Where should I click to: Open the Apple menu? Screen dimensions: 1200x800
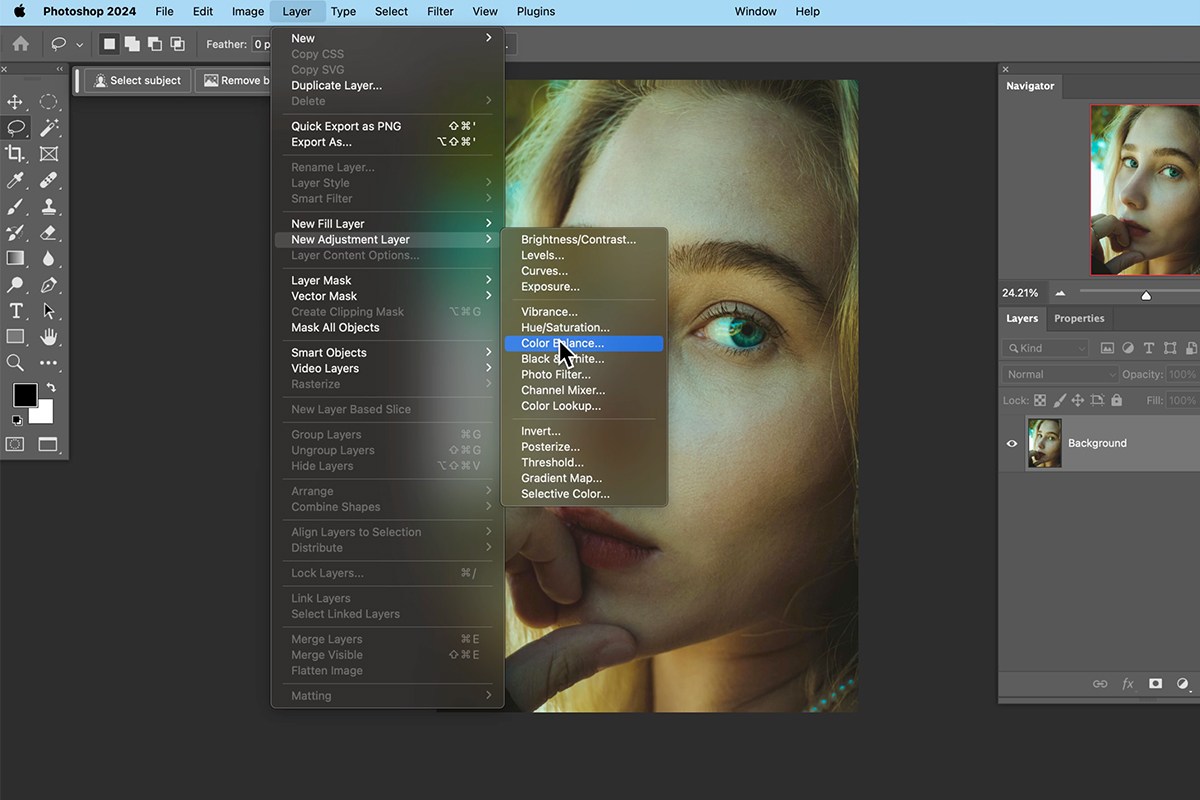pos(19,11)
